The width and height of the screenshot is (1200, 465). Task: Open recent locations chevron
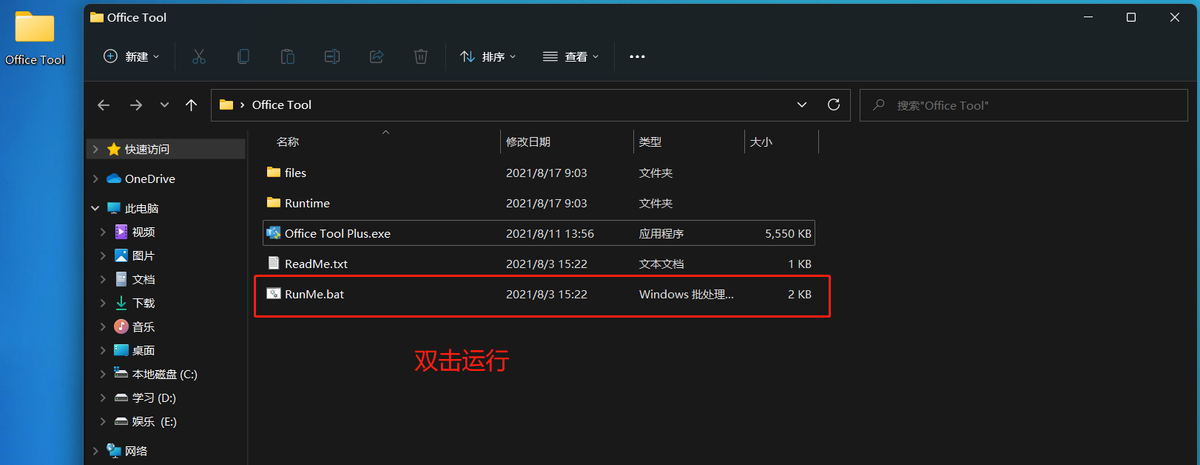click(x=164, y=105)
